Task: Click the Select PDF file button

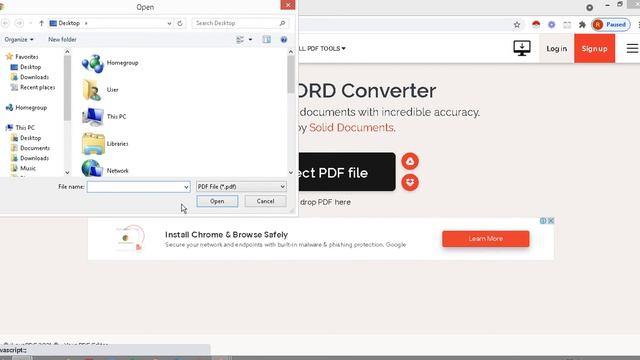Action: pyautogui.click(x=347, y=172)
